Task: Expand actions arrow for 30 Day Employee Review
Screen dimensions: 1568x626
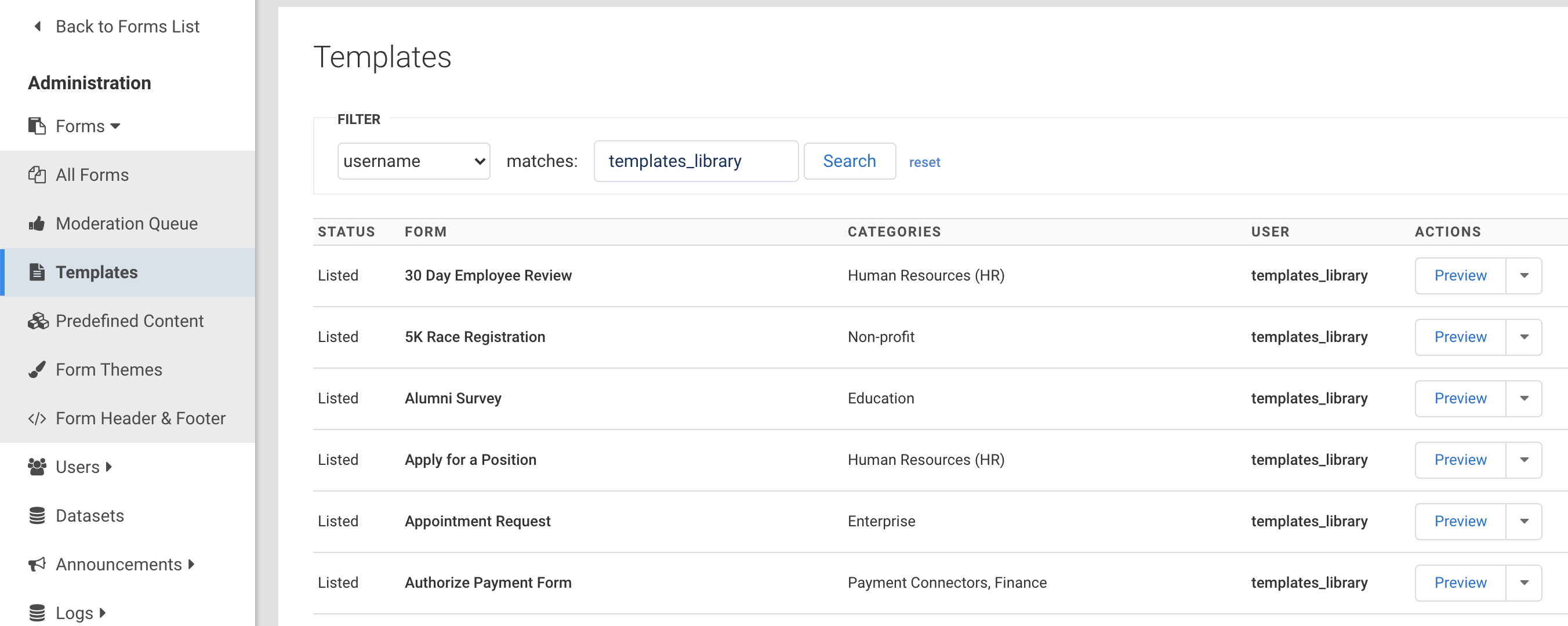Action: tap(1523, 275)
